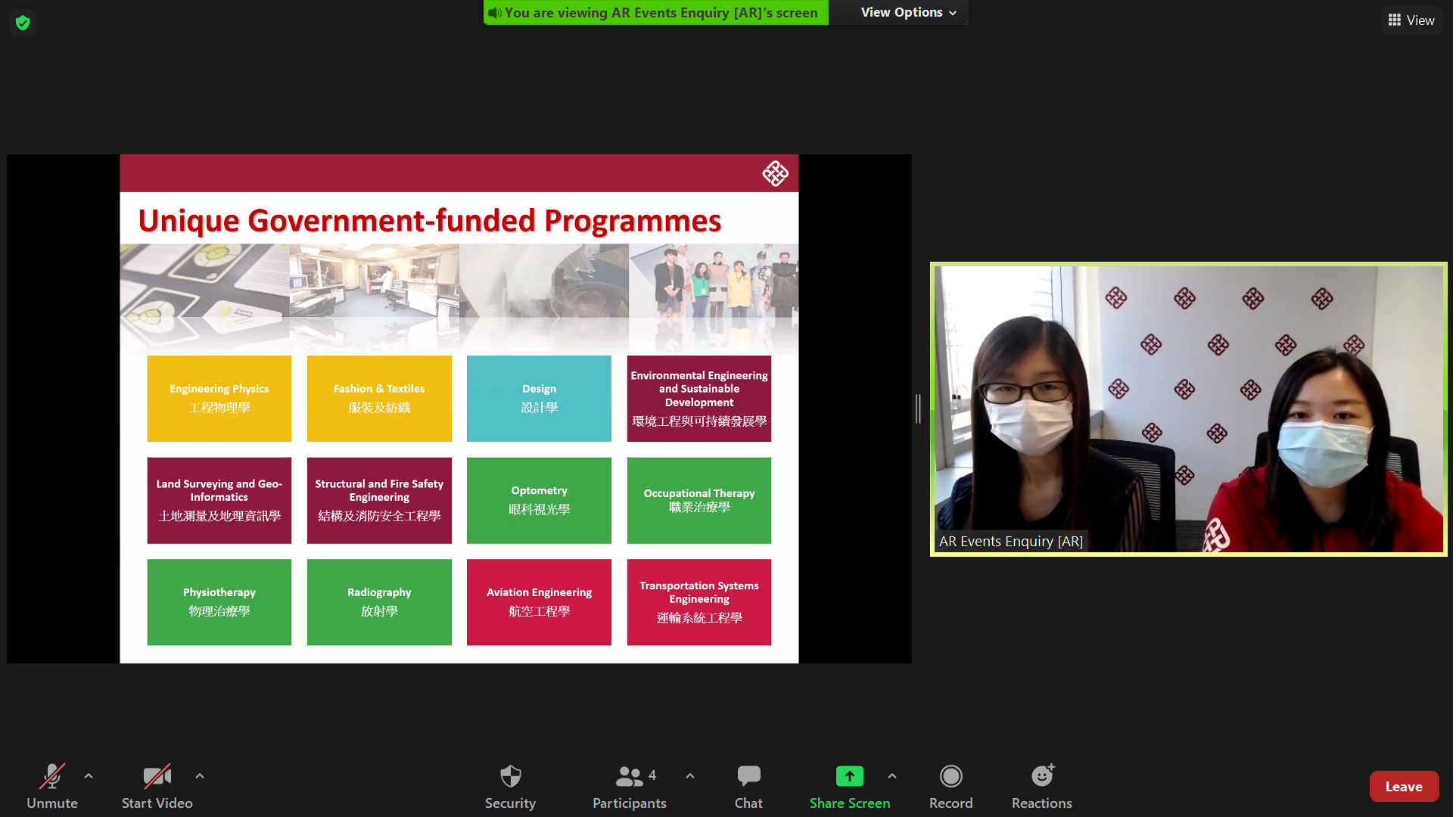Open the Participants panel
This screenshot has width=1456, height=817.
(630, 786)
